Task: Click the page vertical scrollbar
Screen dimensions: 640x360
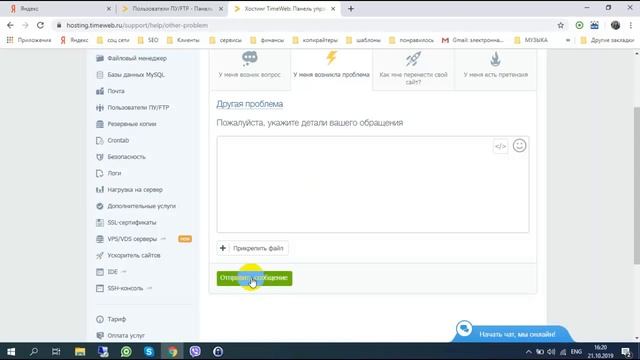Action: (636, 186)
